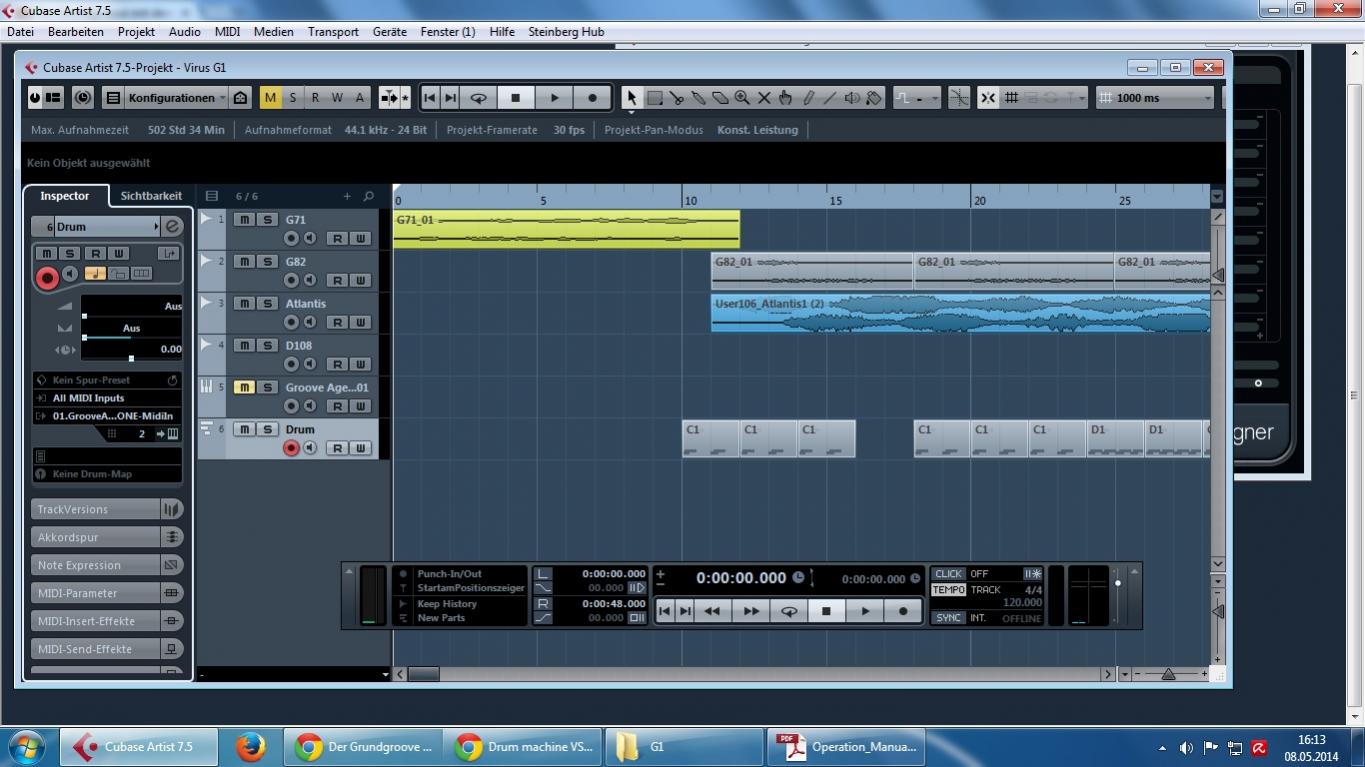
Task: Toggle global Solo S in toolbar
Action: pyautogui.click(x=293, y=98)
